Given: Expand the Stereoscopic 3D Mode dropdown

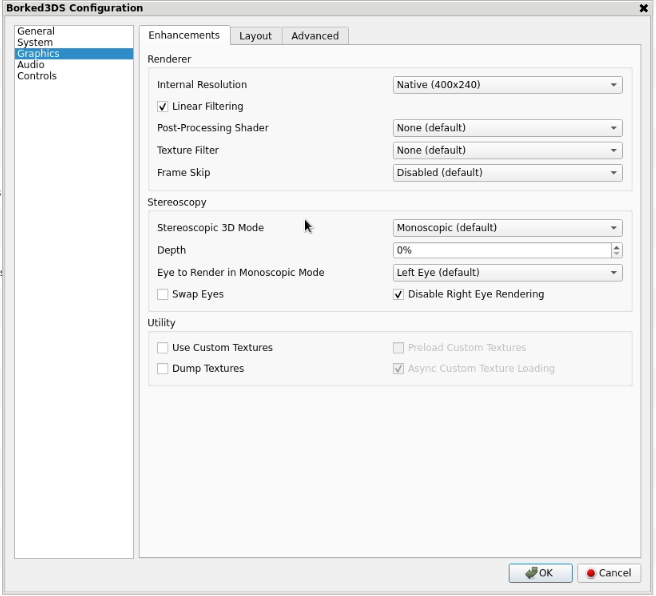Looking at the screenshot, I should pyautogui.click(x=507, y=228).
